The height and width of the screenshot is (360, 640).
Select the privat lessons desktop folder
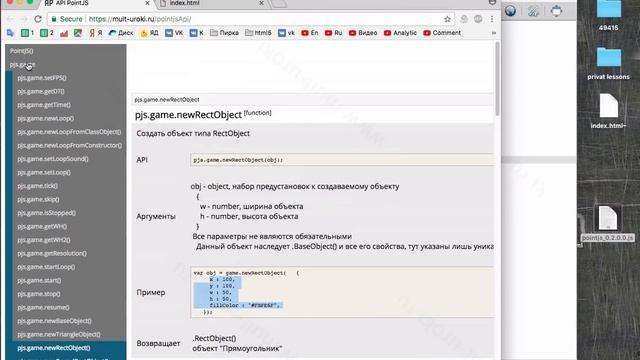coord(609,64)
